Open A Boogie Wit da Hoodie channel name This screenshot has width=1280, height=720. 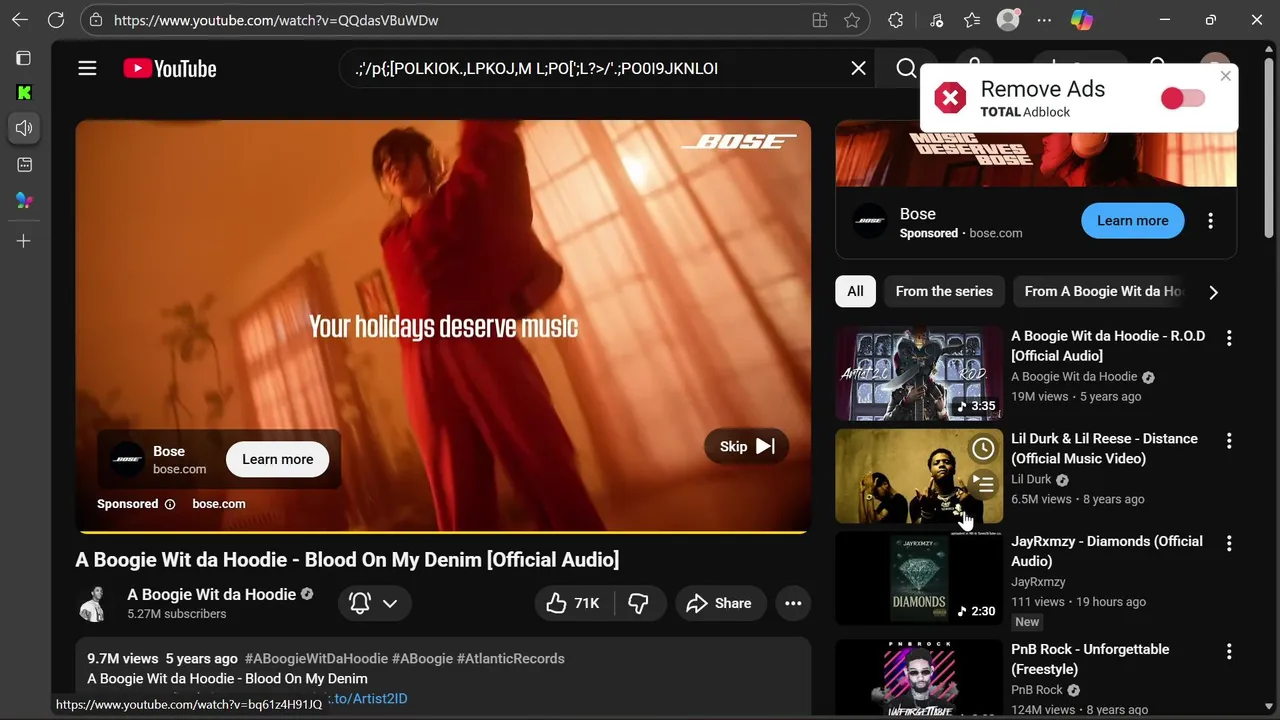click(211, 594)
